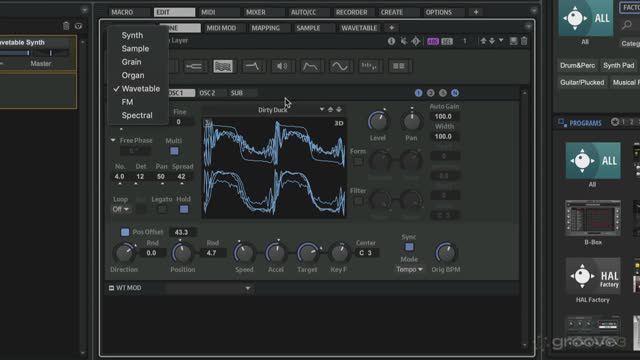This screenshot has width=640, height=360.
Task: Open the modulation matrix section icon
Action: (399, 66)
